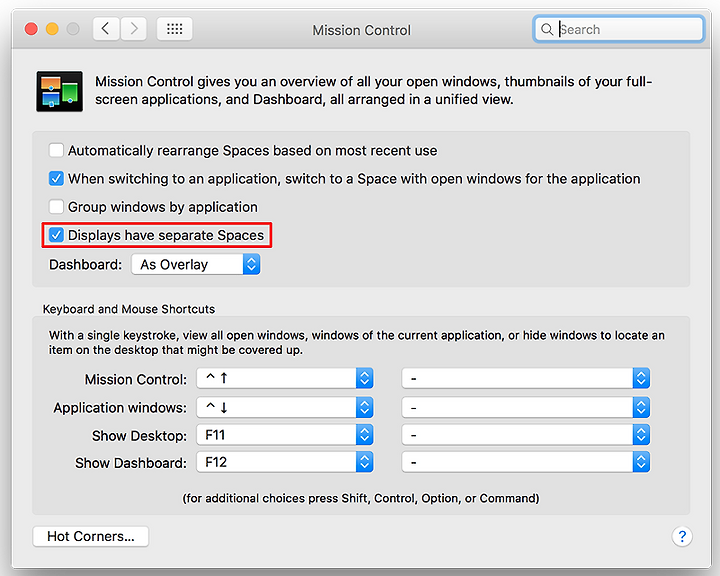
Task: Enable Automatically rearrange Spaces checkbox
Action: [x=56, y=150]
